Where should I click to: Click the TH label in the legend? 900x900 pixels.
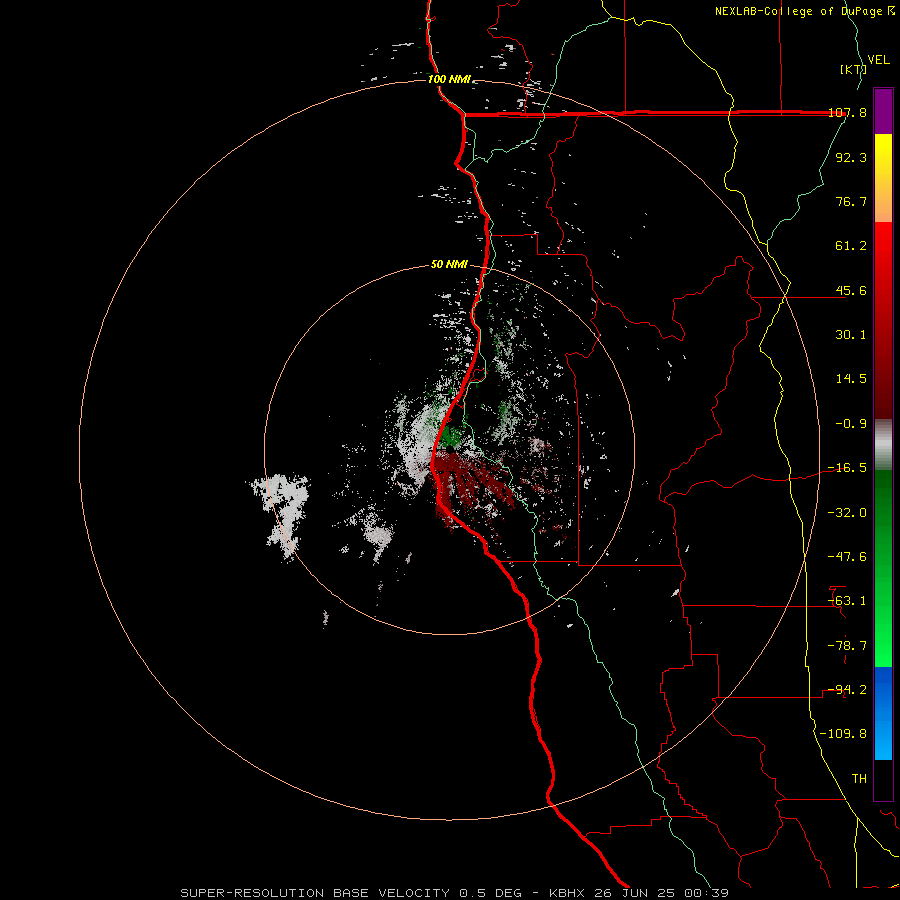click(x=859, y=779)
